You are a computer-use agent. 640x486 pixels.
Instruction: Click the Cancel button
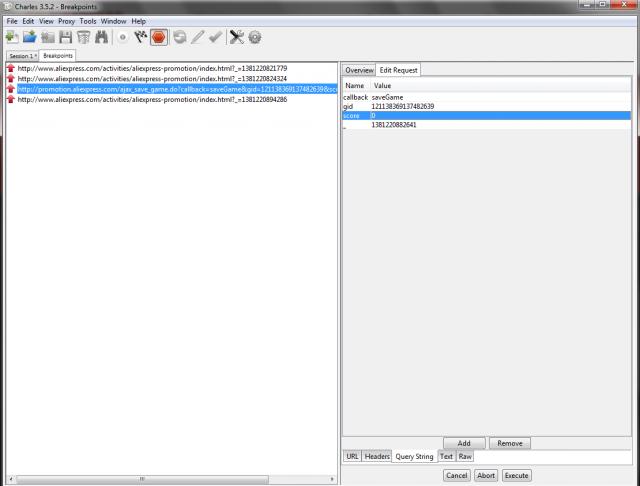point(456,475)
